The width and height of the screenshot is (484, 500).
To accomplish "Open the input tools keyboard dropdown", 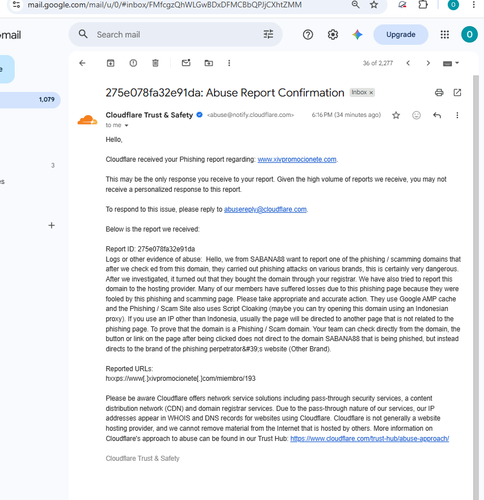I will tap(451, 63).
